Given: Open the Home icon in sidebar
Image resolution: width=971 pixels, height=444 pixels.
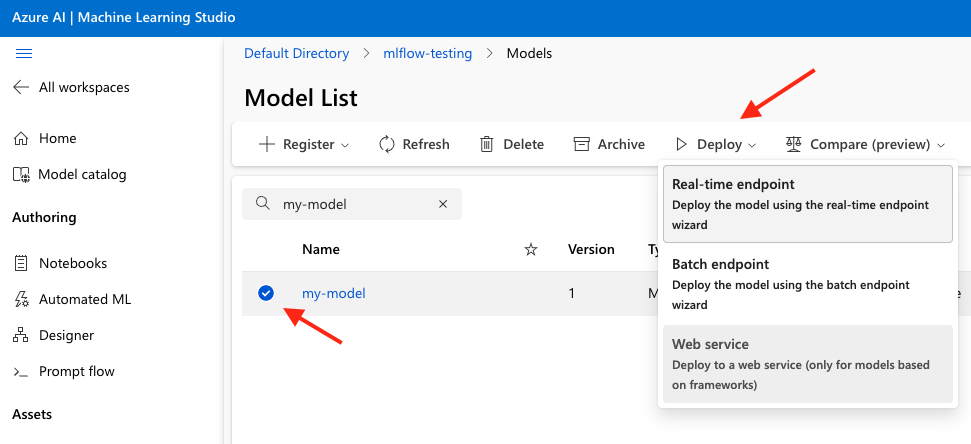Looking at the screenshot, I should pyautogui.click(x=21, y=138).
